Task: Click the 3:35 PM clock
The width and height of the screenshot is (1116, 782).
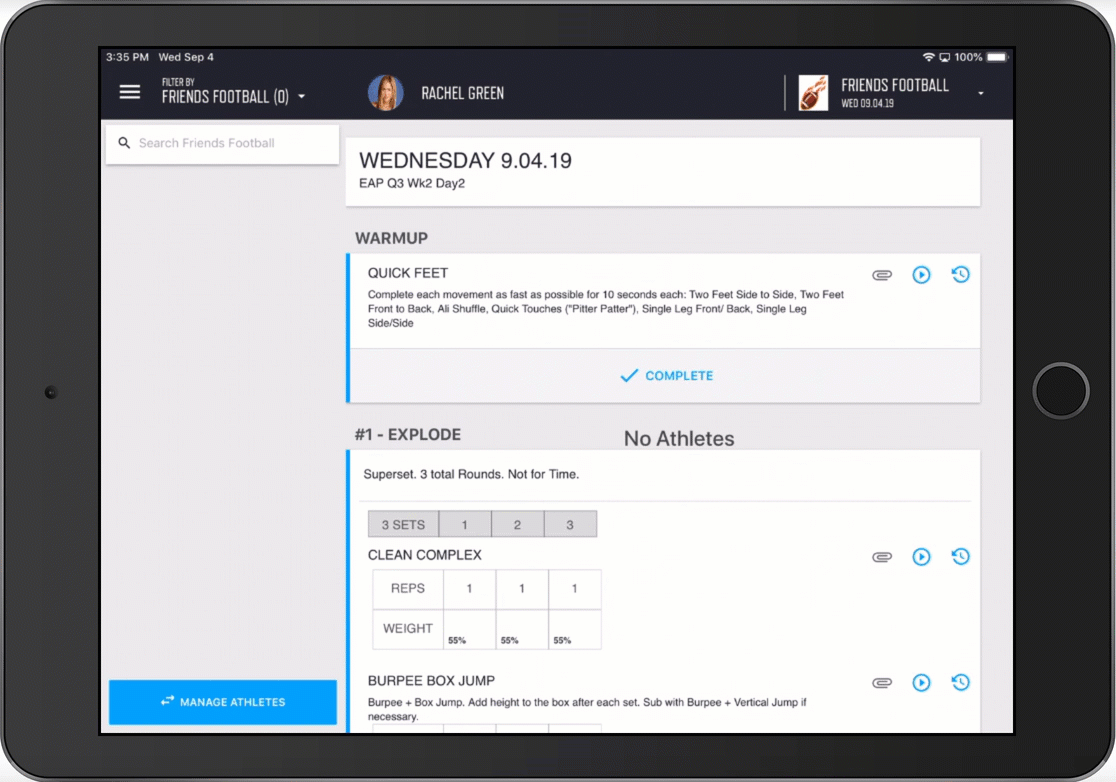Action: pyautogui.click(x=127, y=57)
